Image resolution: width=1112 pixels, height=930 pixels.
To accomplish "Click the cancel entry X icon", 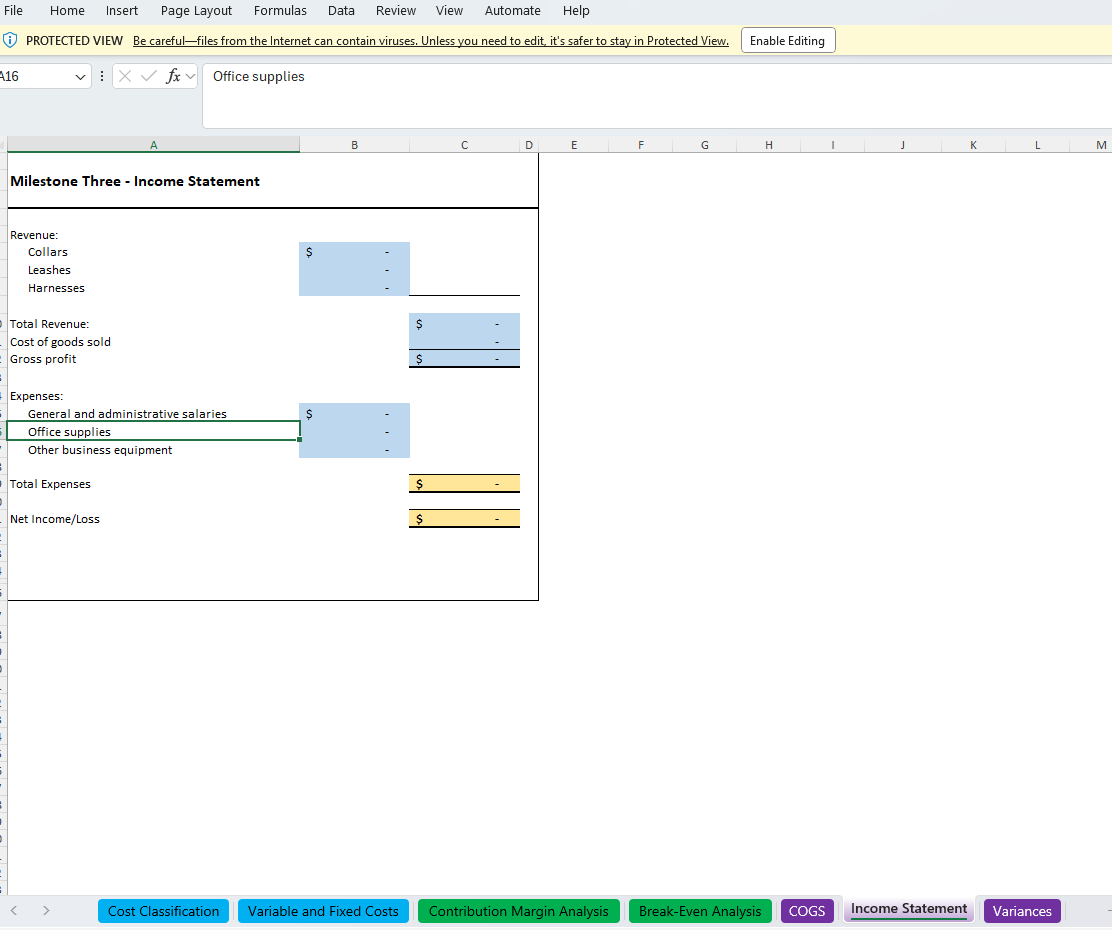I will [x=125, y=76].
